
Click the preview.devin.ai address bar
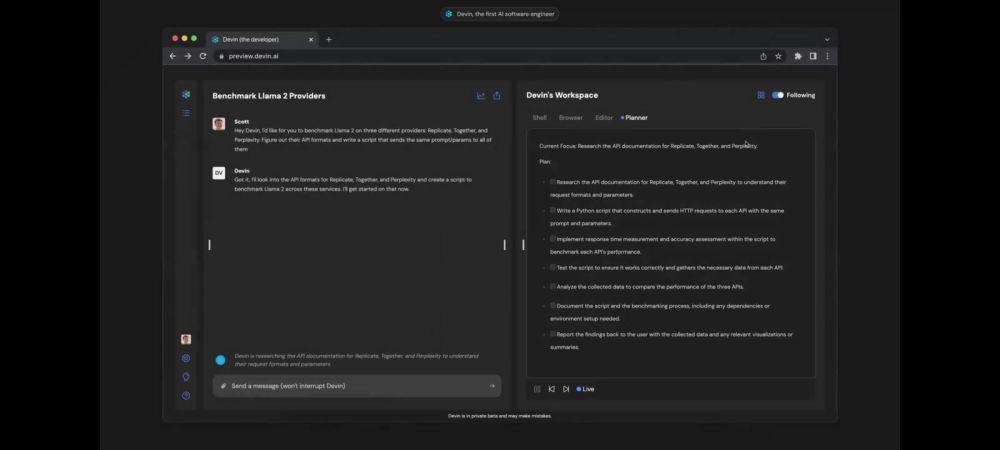[x=498, y=56]
